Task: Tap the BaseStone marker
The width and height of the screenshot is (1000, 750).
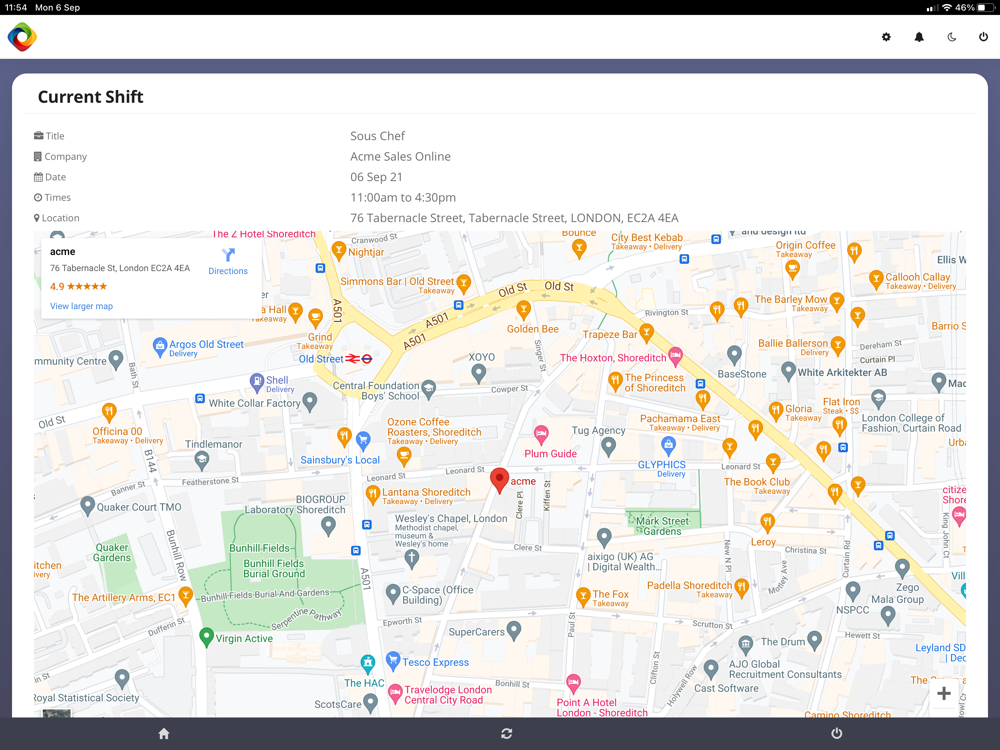Action: [734, 355]
